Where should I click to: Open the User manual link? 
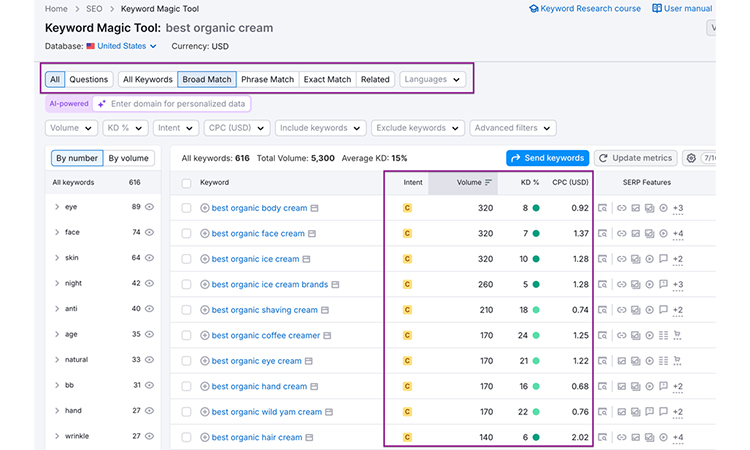[x=683, y=9]
